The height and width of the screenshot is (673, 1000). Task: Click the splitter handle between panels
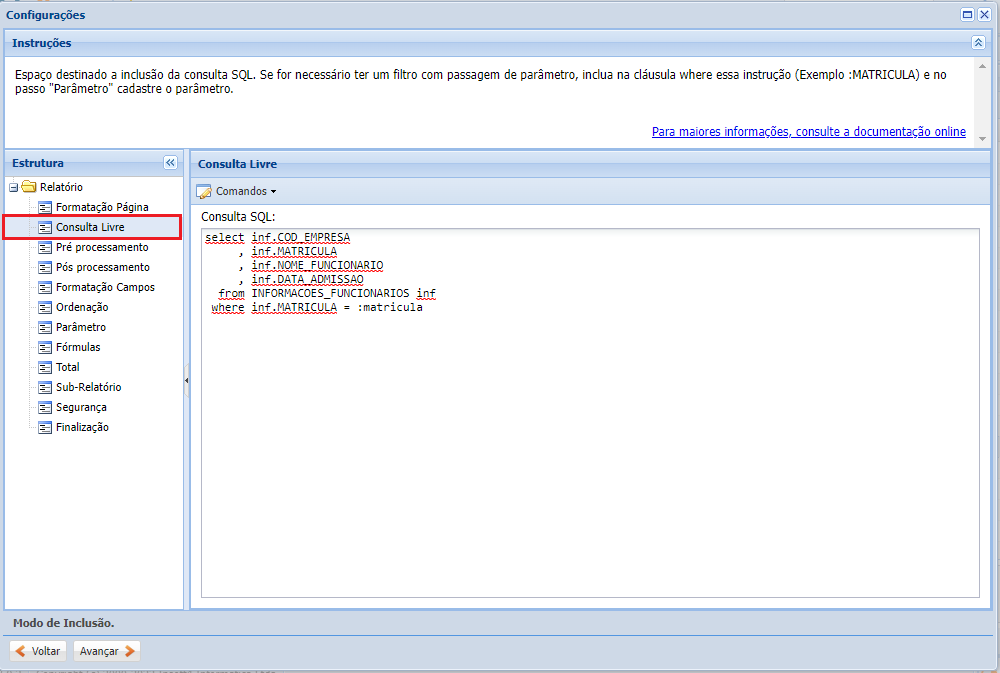tap(187, 381)
